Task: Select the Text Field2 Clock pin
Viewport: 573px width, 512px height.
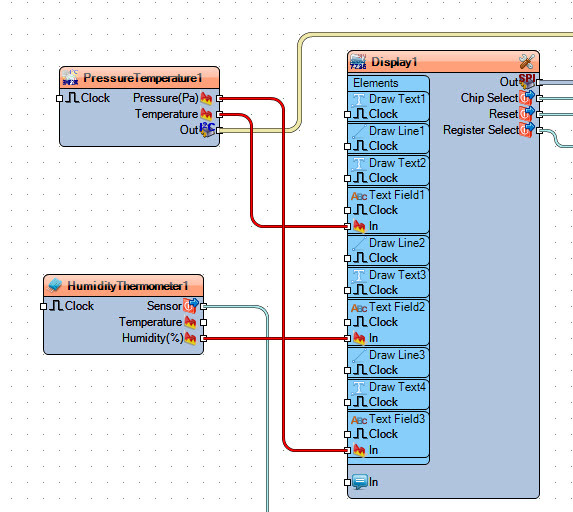Action: click(x=348, y=322)
